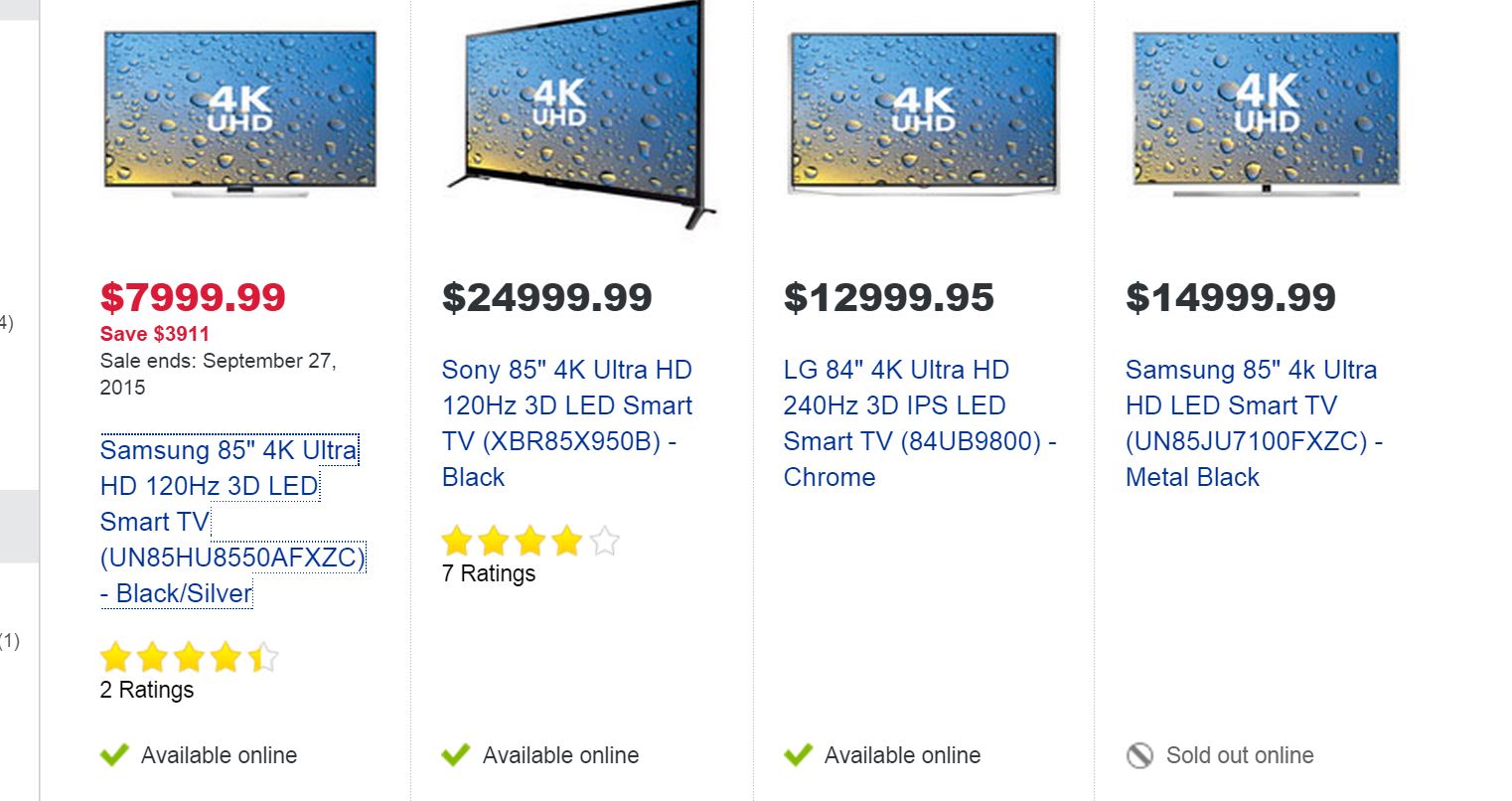
Task: Click green checkmark under Samsung UN85HU8550 TV
Action: pos(114,755)
